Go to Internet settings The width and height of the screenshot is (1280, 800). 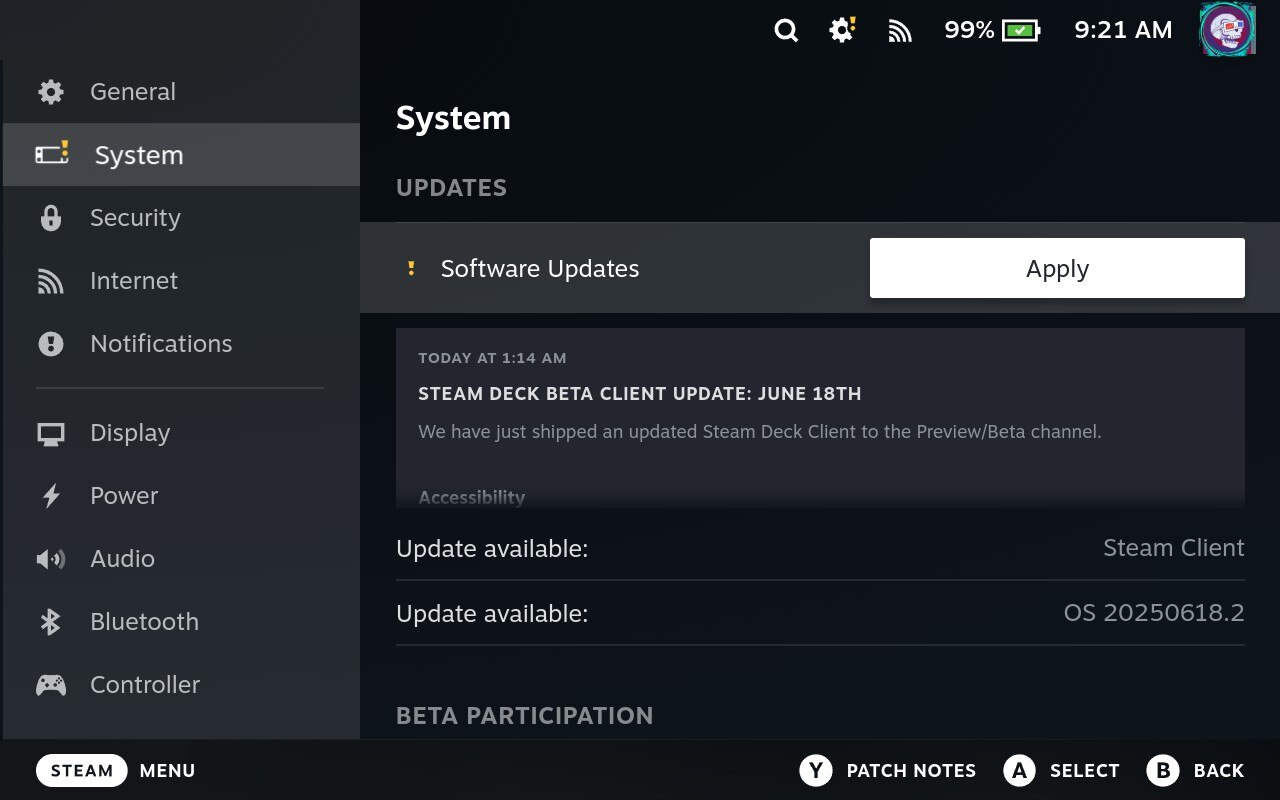click(x=134, y=281)
